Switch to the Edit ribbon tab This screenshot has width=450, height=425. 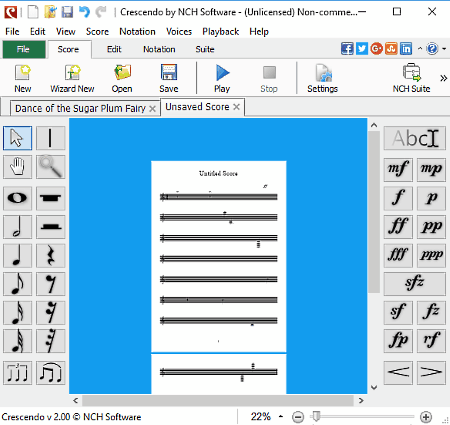pyautogui.click(x=114, y=49)
